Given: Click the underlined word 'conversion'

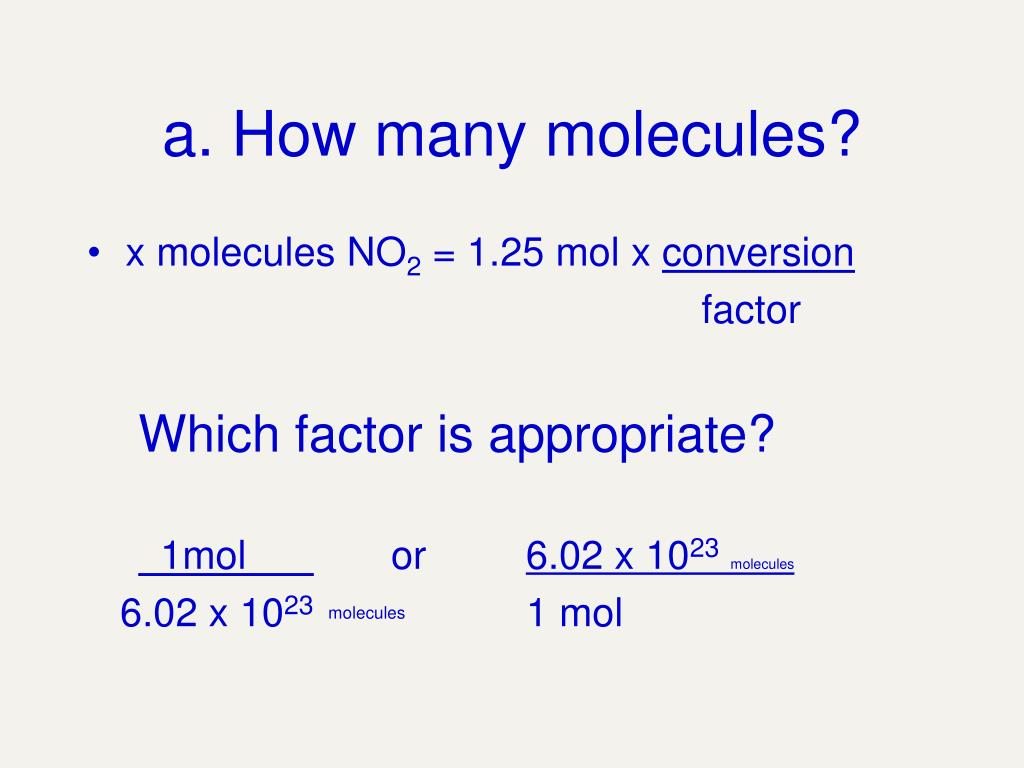Looking at the screenshot, I should [x=758, y=253].
